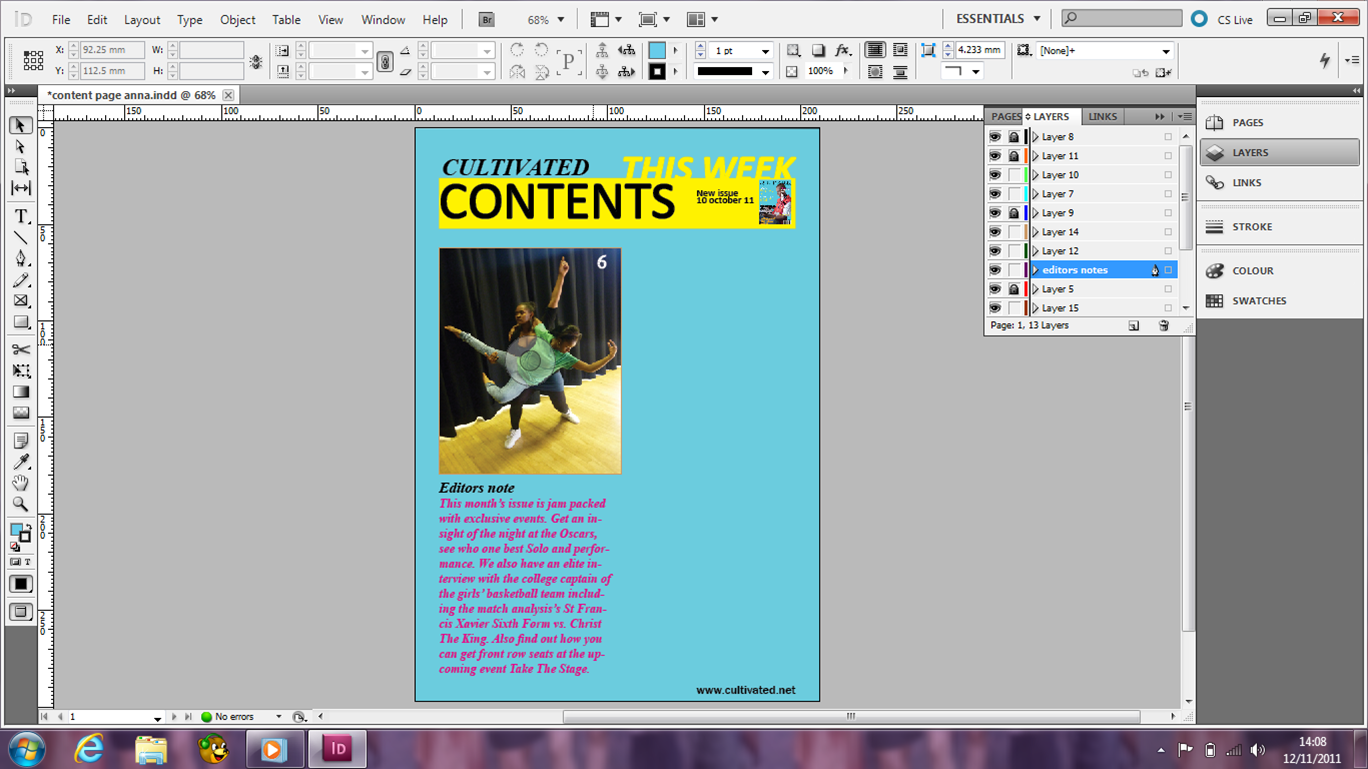The height and width of the screenshot is (769, 1368).
Task: Click the fill/stroke swatch in toolbox
Action: click(x=20, y=533)
